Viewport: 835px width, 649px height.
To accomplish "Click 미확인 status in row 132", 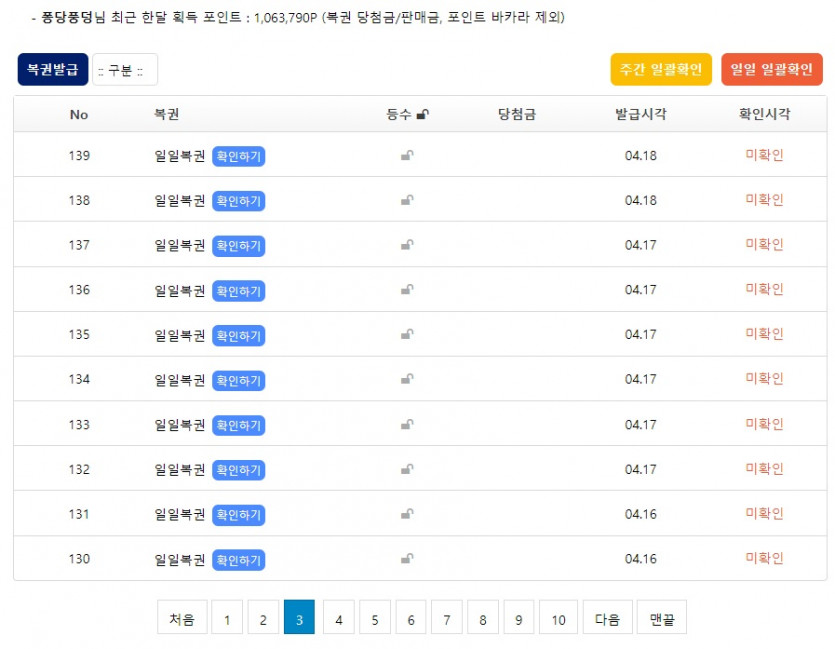I will coord(764,469).
